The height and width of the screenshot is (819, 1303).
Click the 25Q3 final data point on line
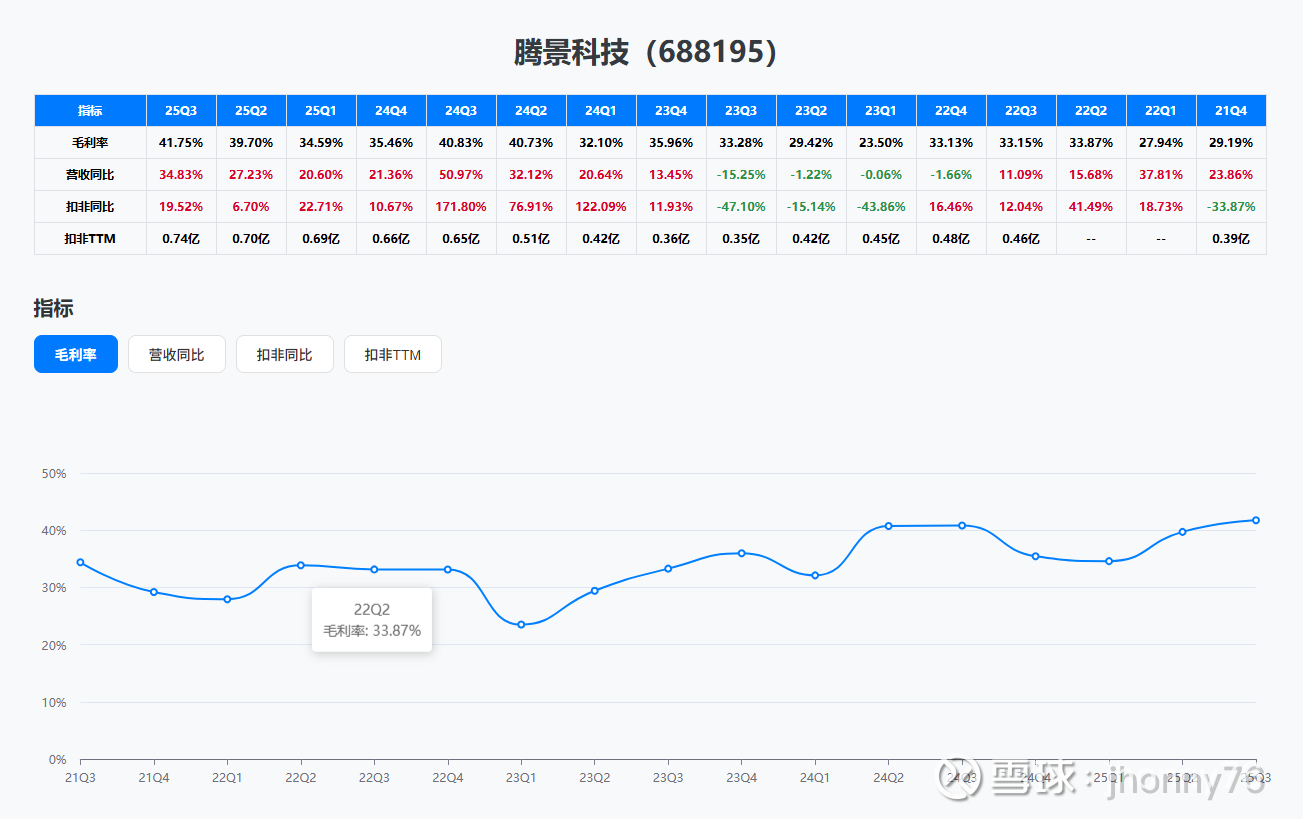click(x=1256, y=520)
